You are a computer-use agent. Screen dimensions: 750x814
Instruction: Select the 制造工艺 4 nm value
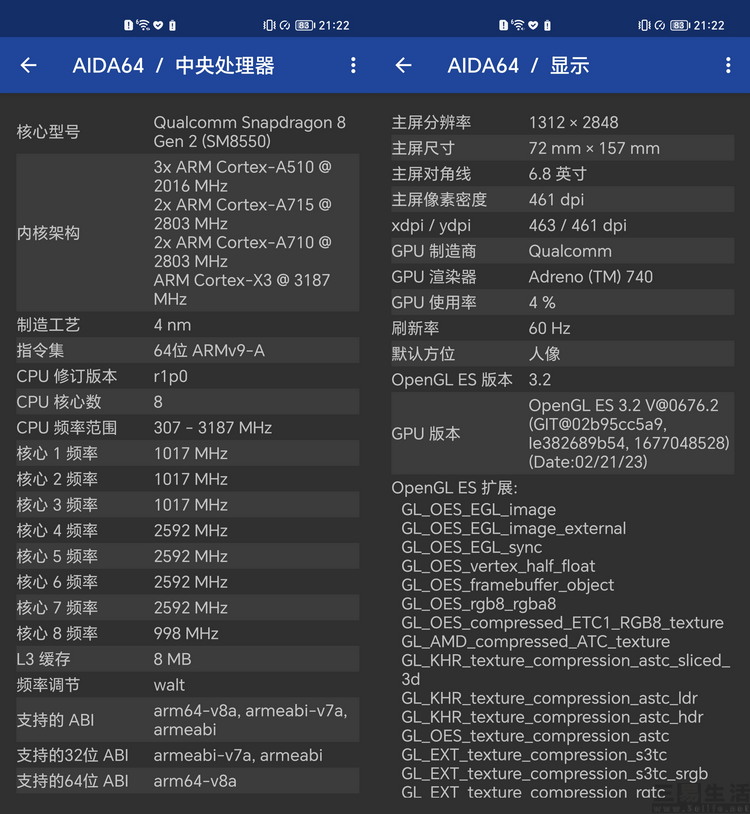click(x=172, y=325)
